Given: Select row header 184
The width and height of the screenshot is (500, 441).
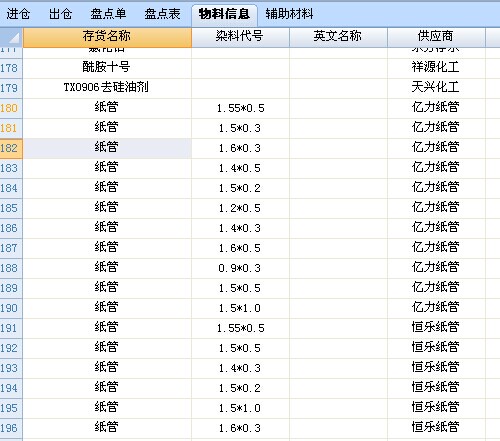Looking at the screenshot, I should coord(11,188).
